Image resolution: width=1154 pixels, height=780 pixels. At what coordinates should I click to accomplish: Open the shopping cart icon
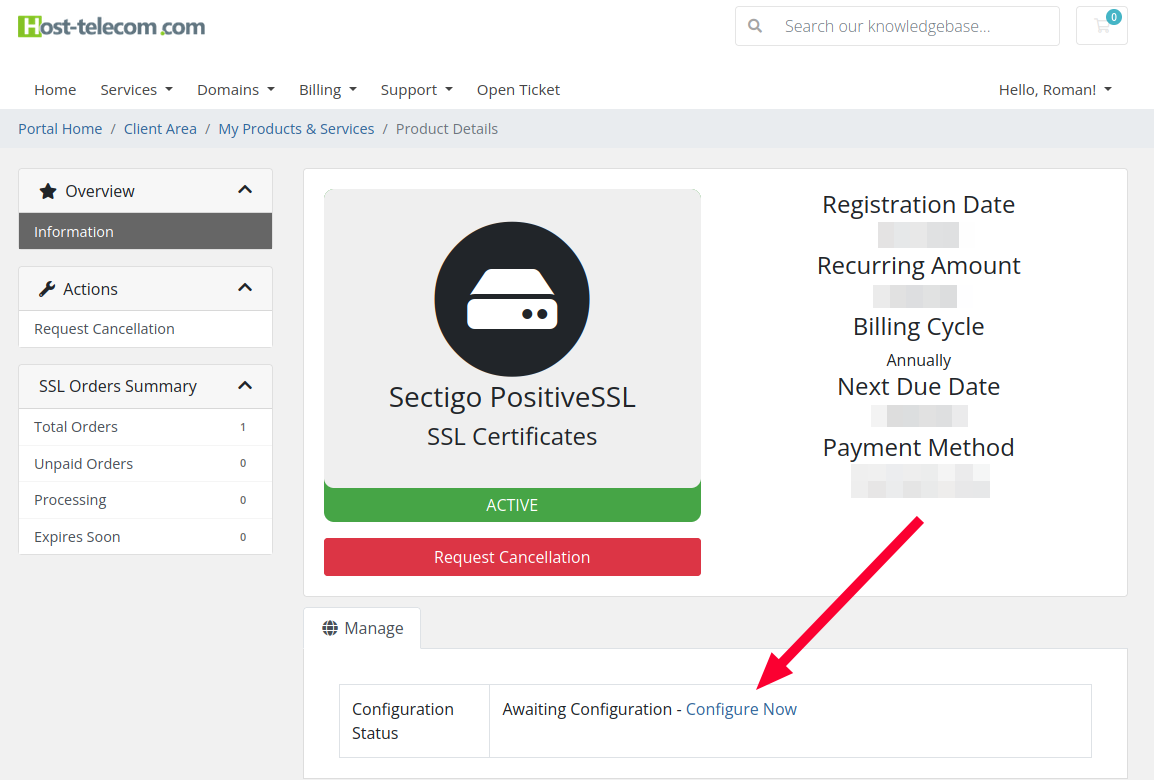coord(1102,26)
